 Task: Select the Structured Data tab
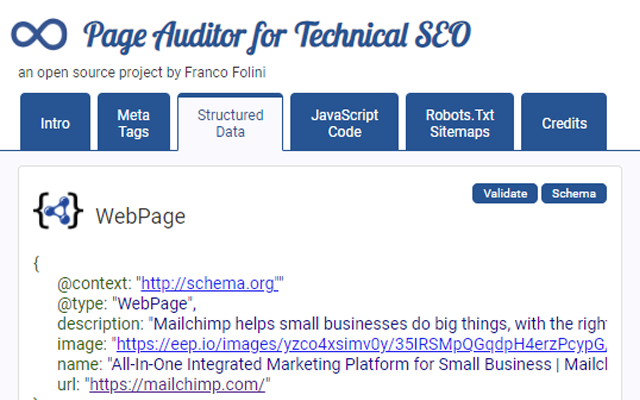pos(230,124)
